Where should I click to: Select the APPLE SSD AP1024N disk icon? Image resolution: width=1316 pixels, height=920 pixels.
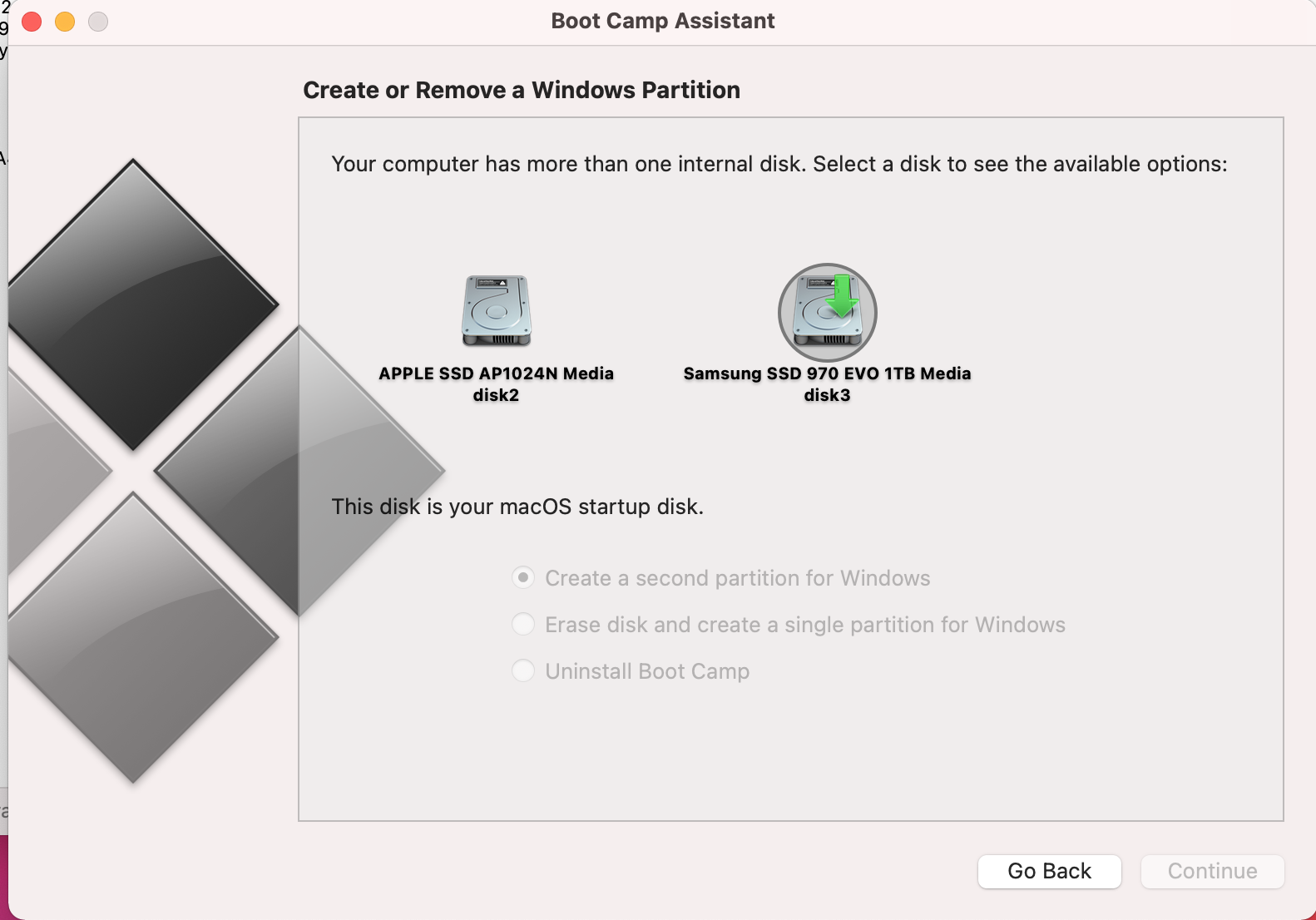click(x=497, y=311)
